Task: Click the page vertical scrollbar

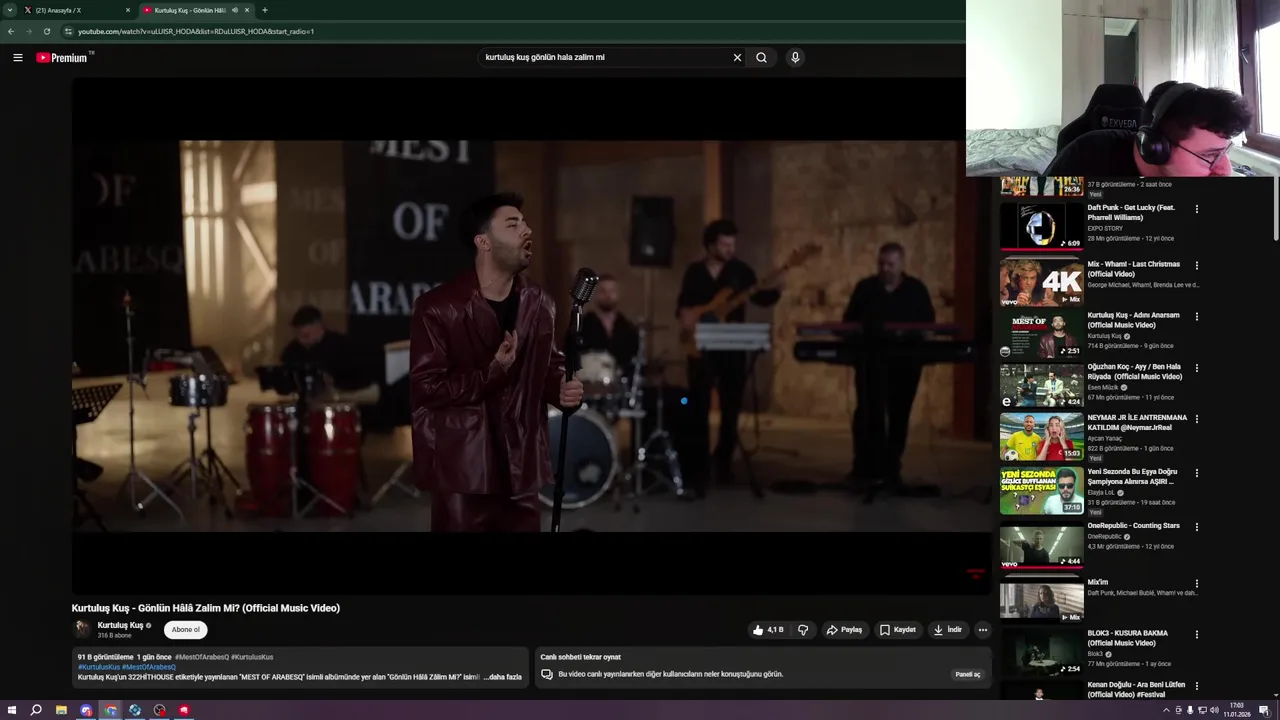Action: pos(1275,210)
